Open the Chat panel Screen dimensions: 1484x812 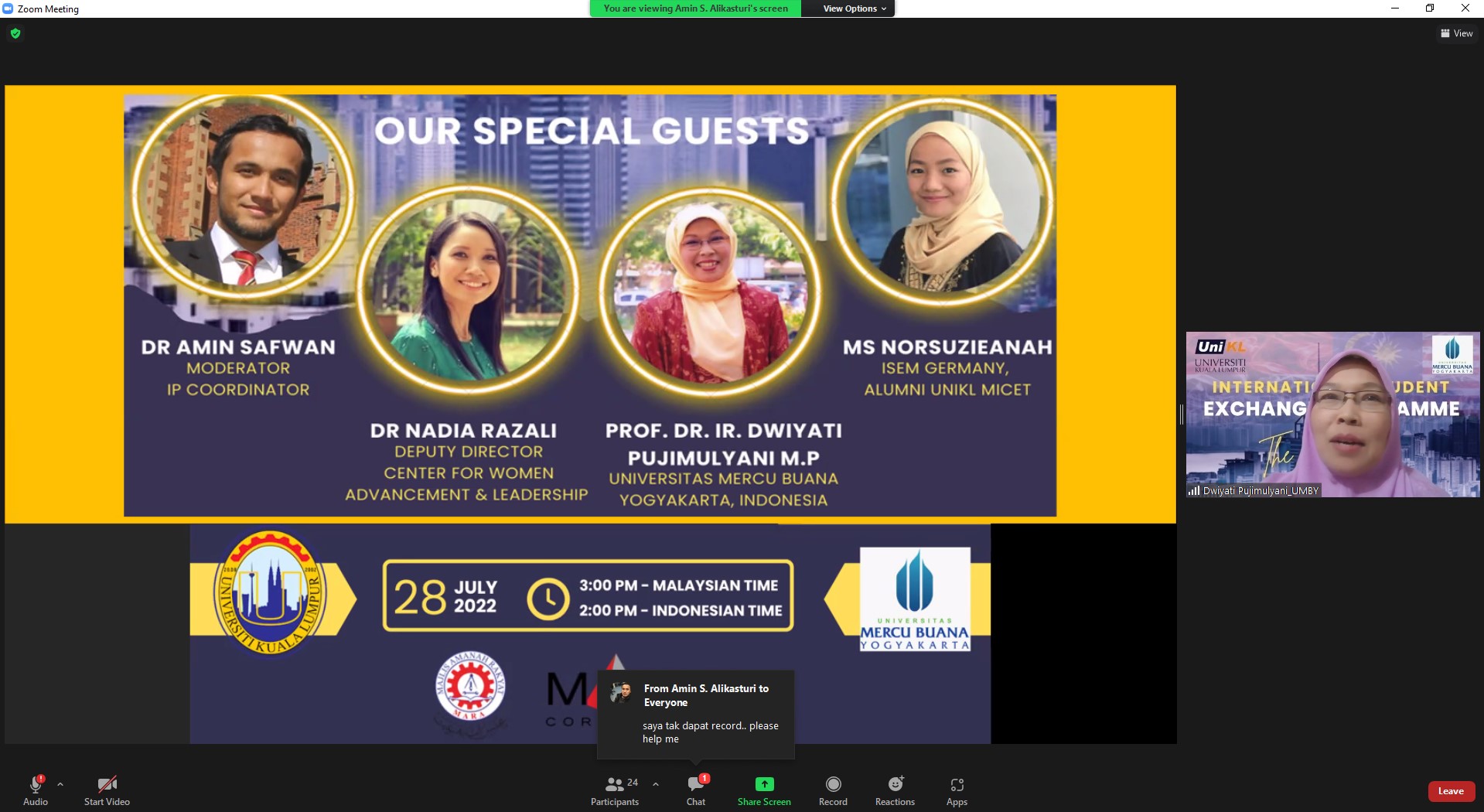point(696,790)
